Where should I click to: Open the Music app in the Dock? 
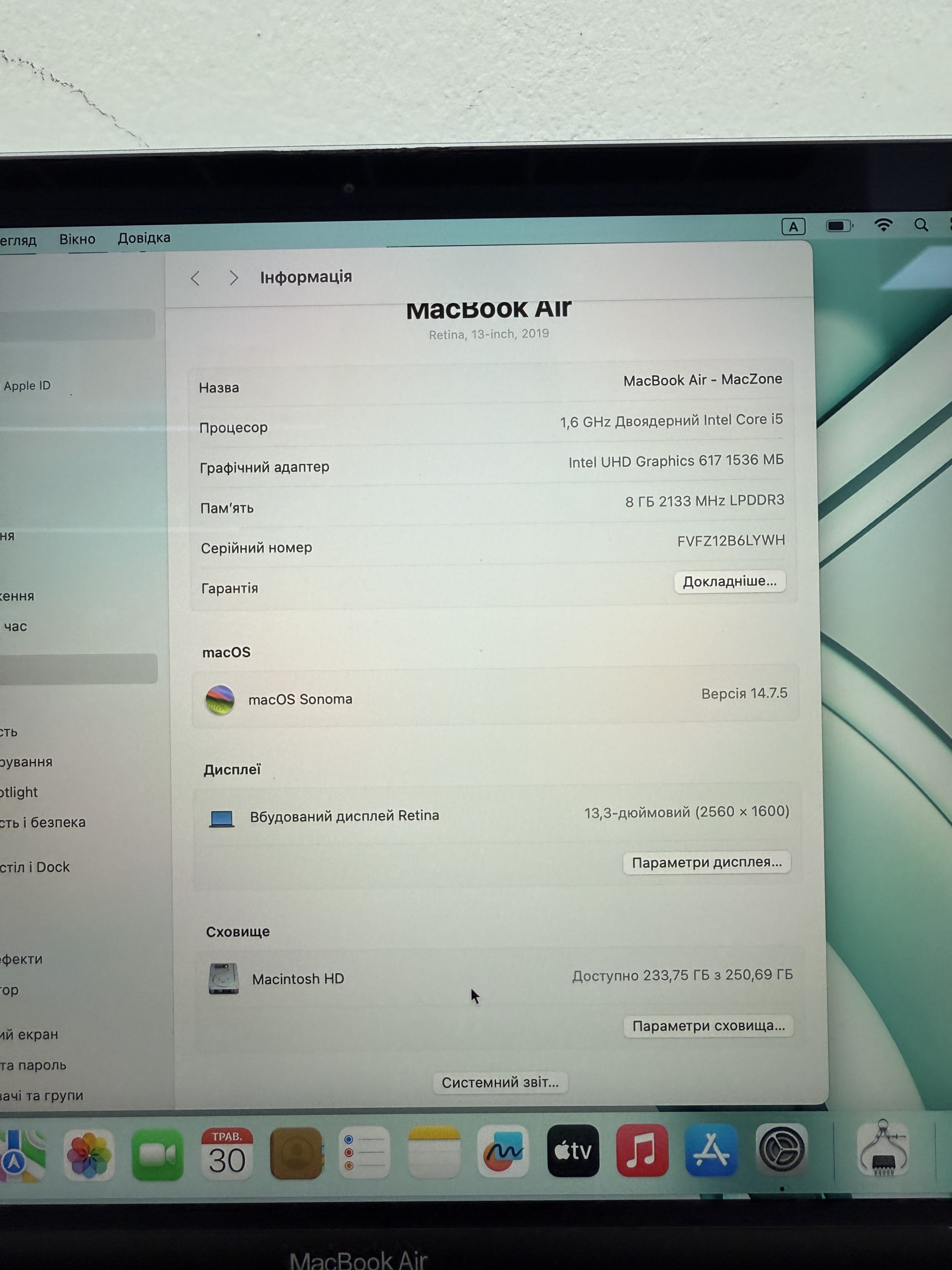(642, 1150)
